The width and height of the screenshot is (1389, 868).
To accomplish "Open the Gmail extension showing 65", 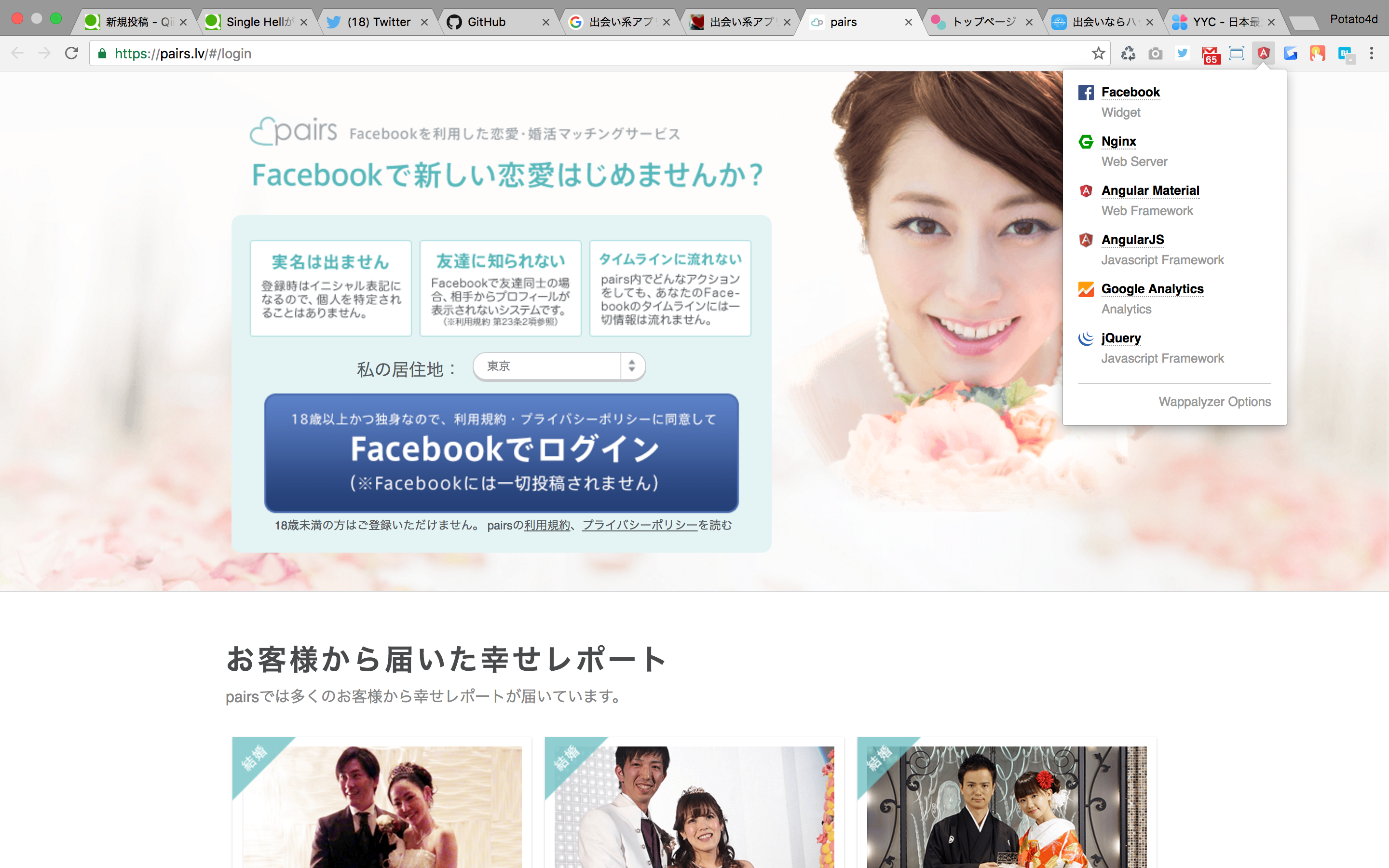I will point(1210,54).
